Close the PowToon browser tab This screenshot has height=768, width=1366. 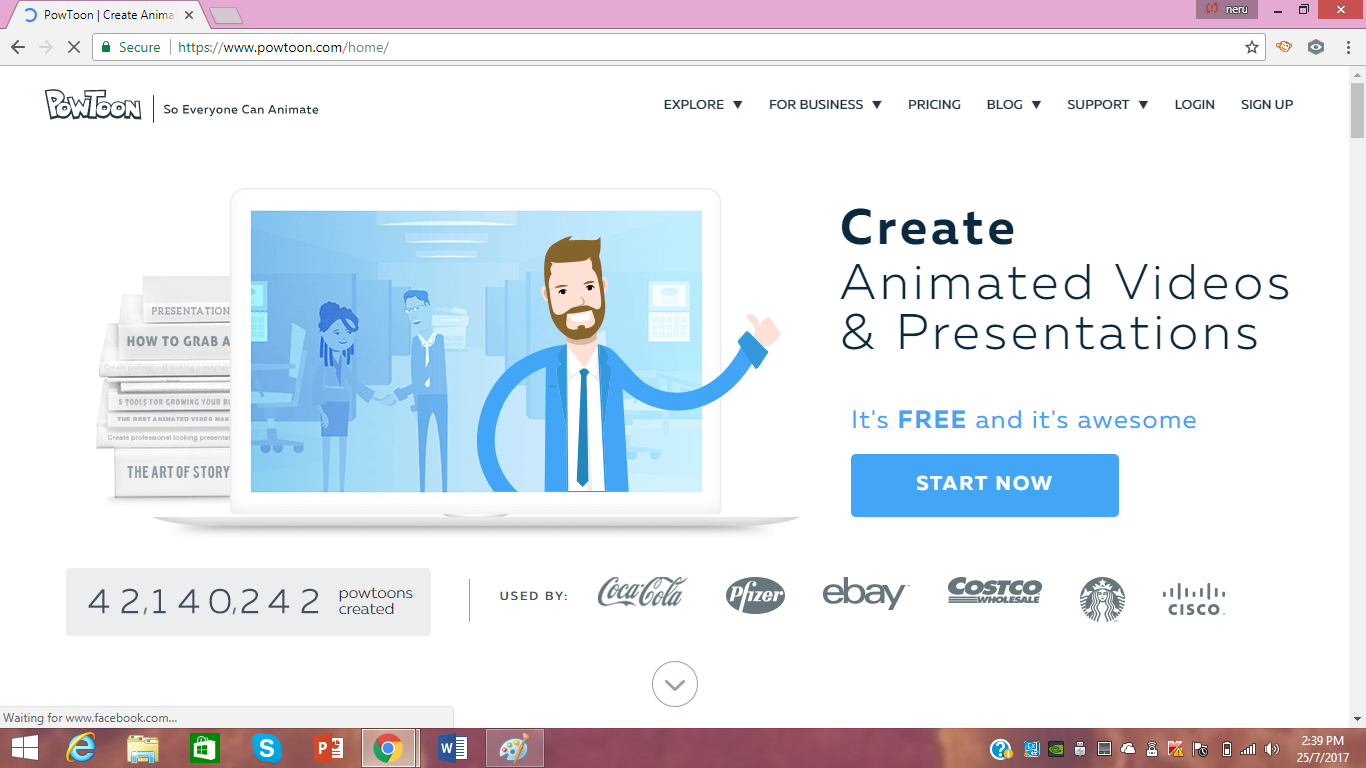point(189,15)
